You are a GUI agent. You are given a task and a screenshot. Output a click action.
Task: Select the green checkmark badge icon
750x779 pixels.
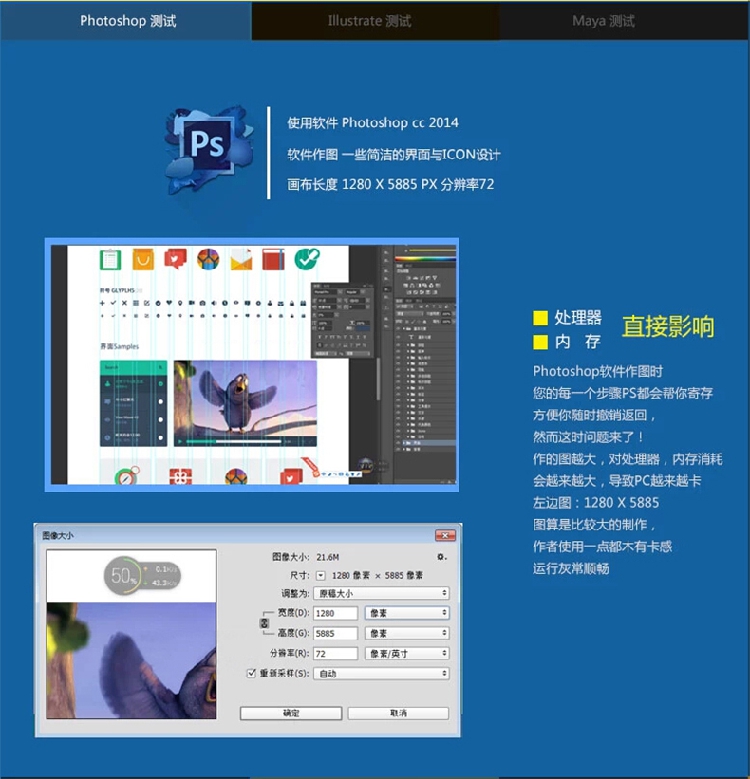click(x=306, y=259)
